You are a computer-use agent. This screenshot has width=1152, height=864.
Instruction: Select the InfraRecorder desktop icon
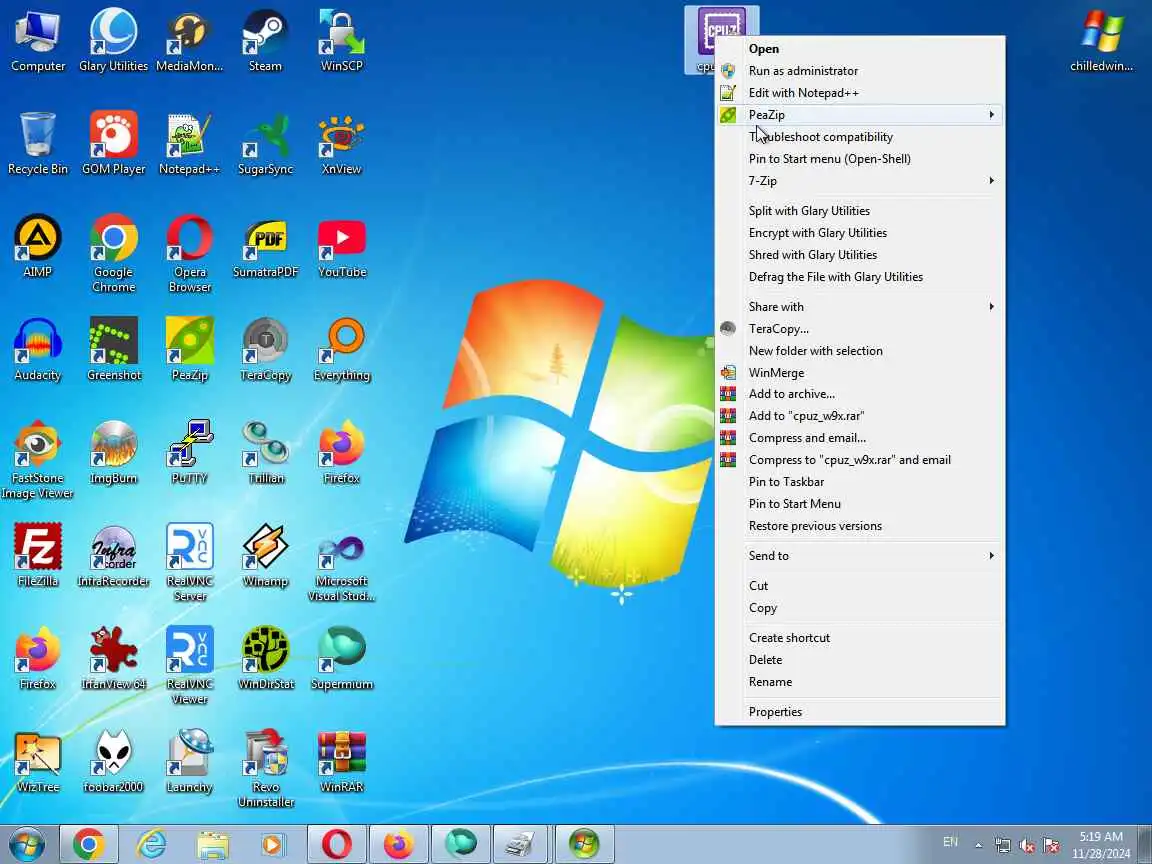(113, 555)
